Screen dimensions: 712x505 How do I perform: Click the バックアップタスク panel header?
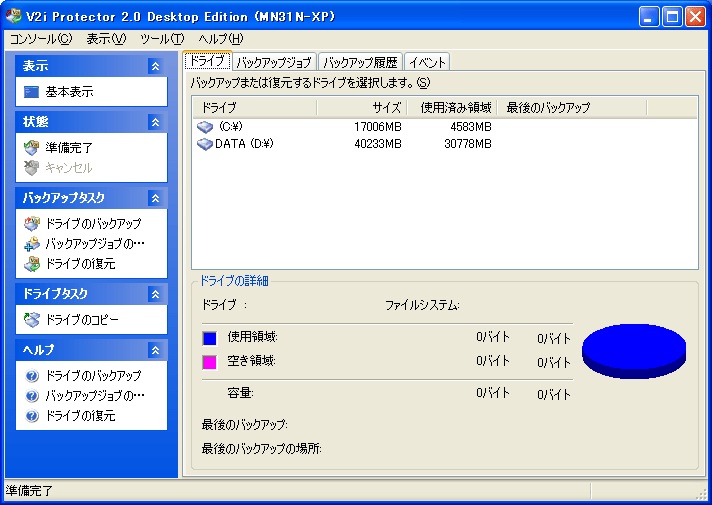pyautogui.click(x=91, y=198)
